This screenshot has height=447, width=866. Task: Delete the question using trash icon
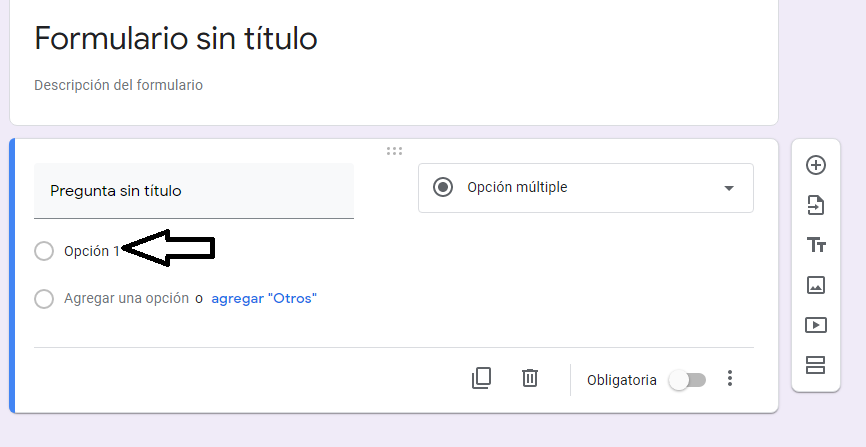(x=530, y=378)
